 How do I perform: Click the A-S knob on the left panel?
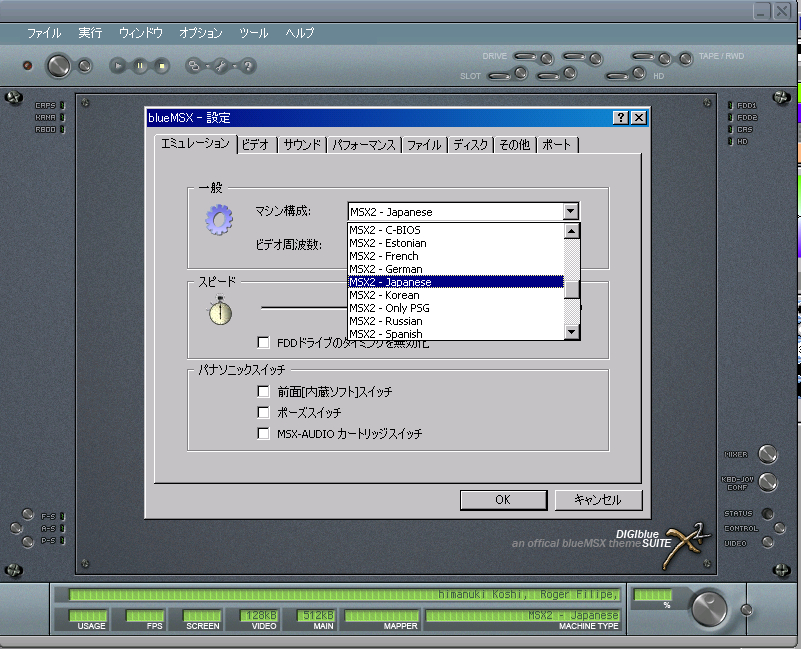pyautogui.click(x=16, y=528)
